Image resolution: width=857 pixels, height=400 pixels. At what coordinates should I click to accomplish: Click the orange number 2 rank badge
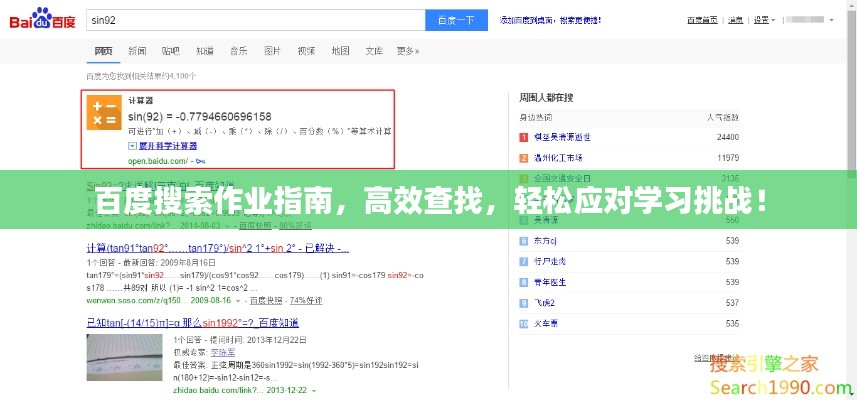click(x=522, y=158)
